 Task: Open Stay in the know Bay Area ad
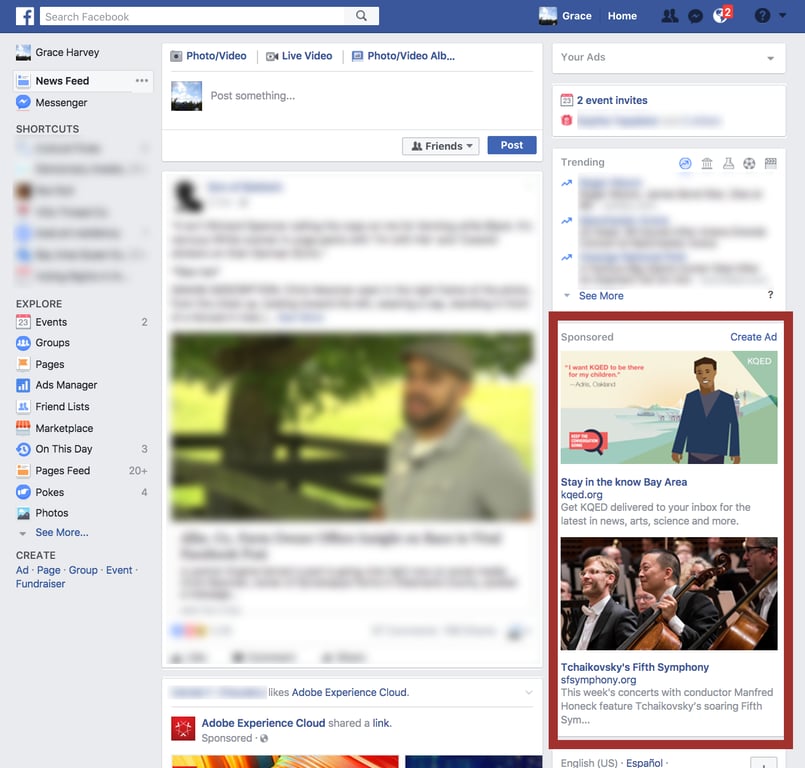point(624,482)
